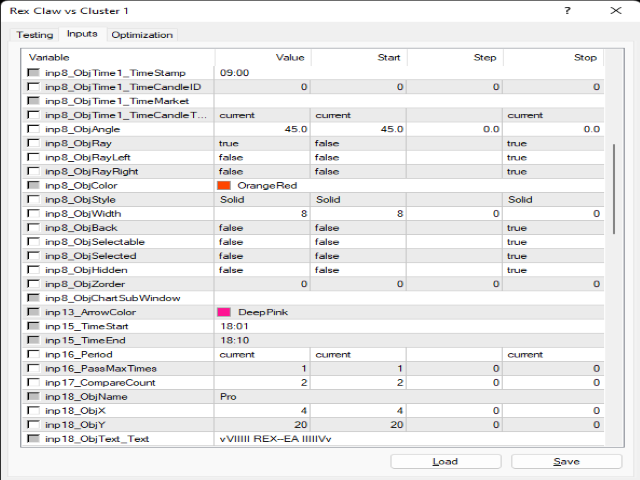Enable the inp8_ObjAngle optimization checkbox
This screenshot has width=640, height=480.
(x=34, y=129)
